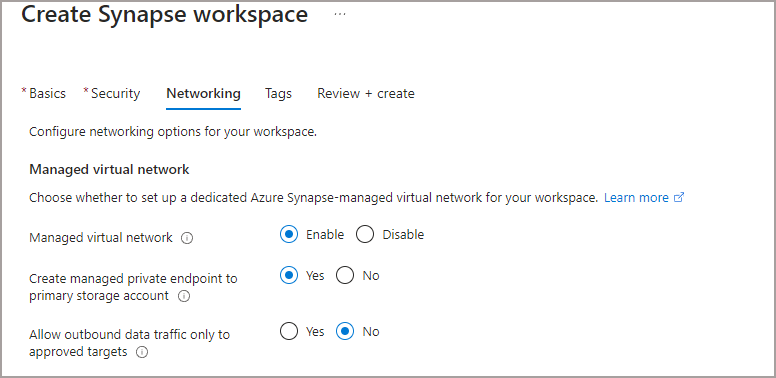Choose No for managed private endpoint creation

click(345, 276)
